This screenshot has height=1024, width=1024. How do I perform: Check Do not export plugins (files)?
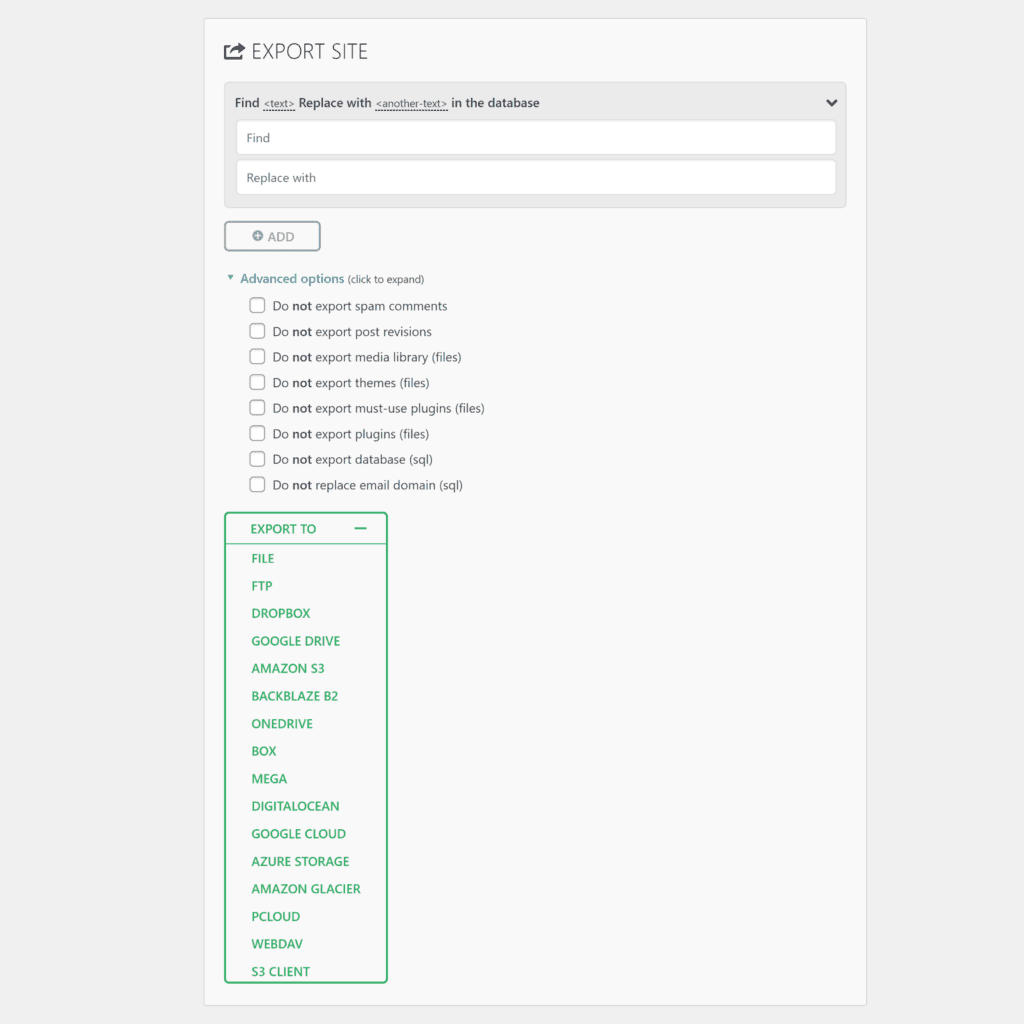pos(257,434)
